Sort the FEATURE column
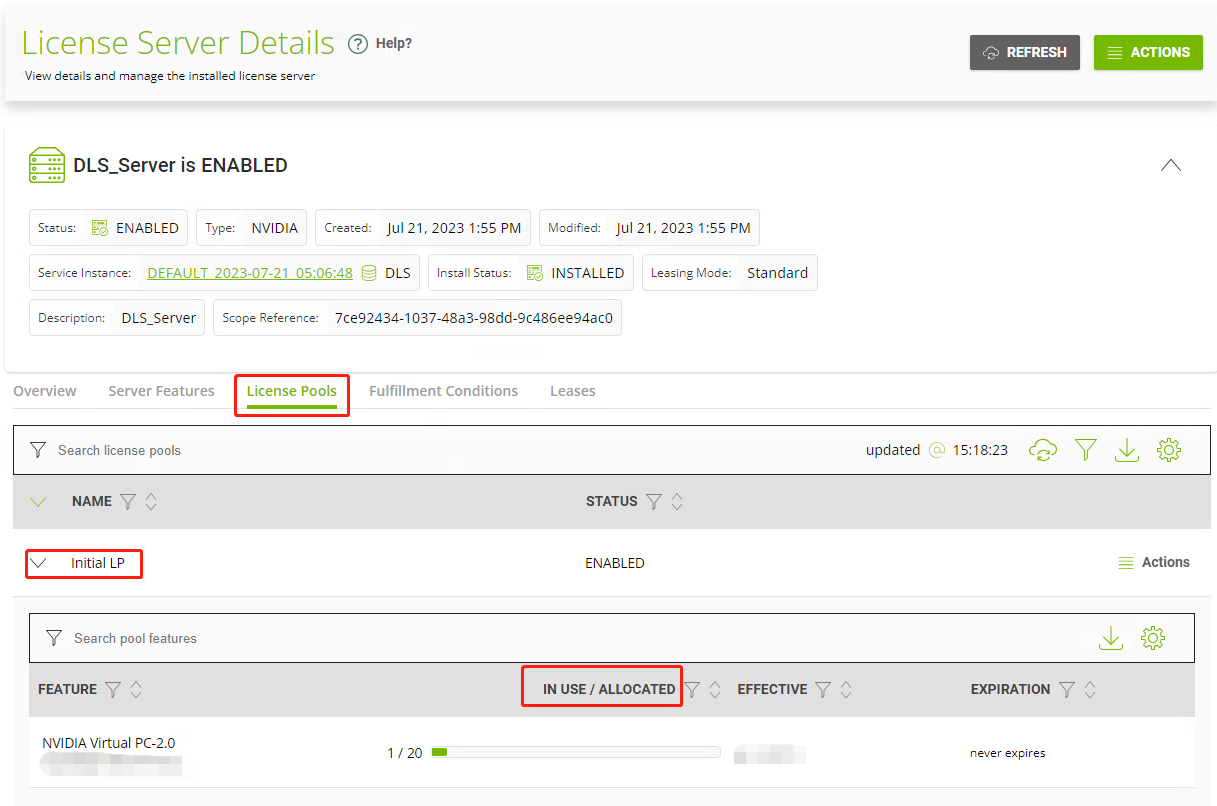The width and height of the screenshot is (1217, 806). [136, 690]
